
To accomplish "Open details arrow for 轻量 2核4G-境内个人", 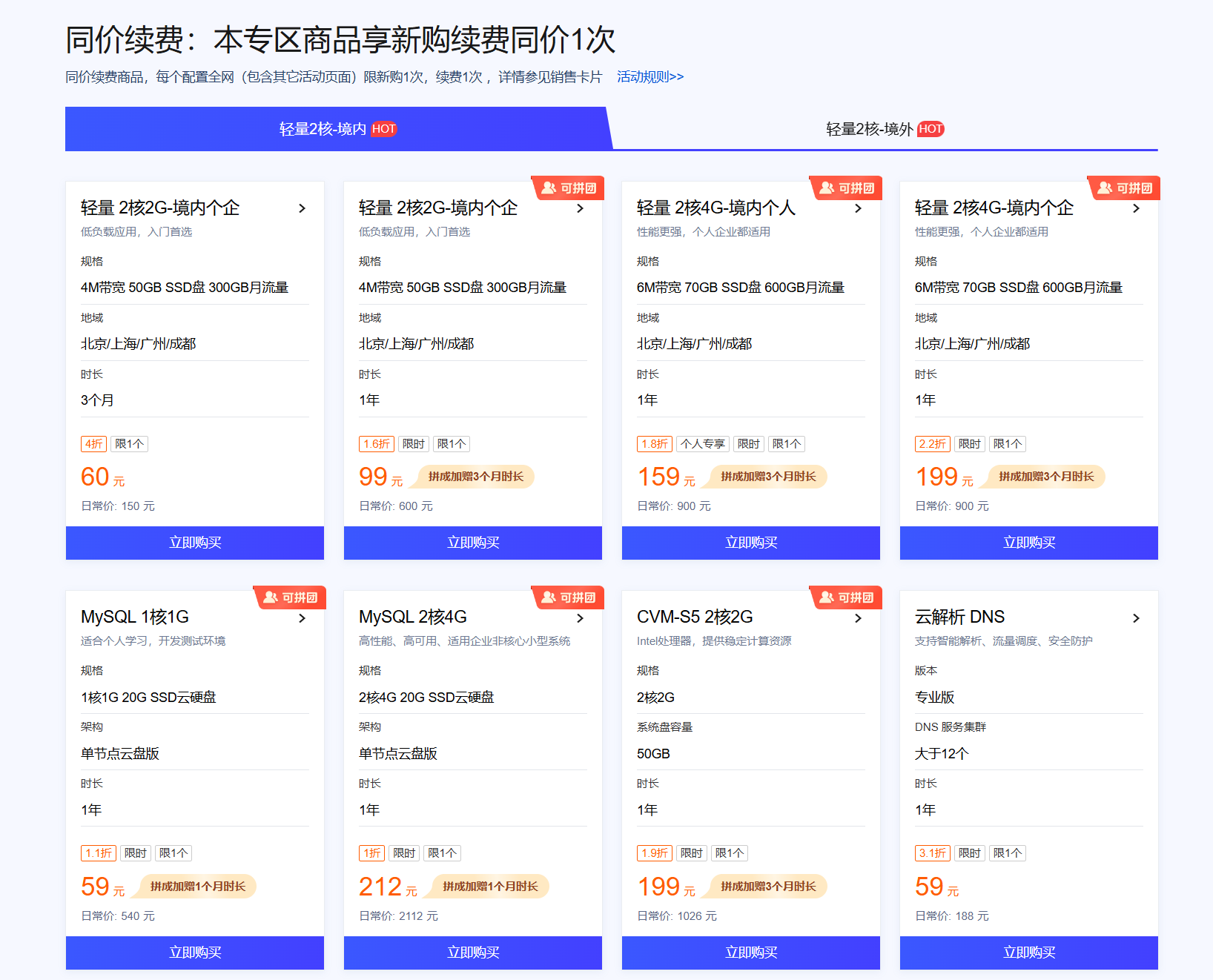I will coord(858,208).
